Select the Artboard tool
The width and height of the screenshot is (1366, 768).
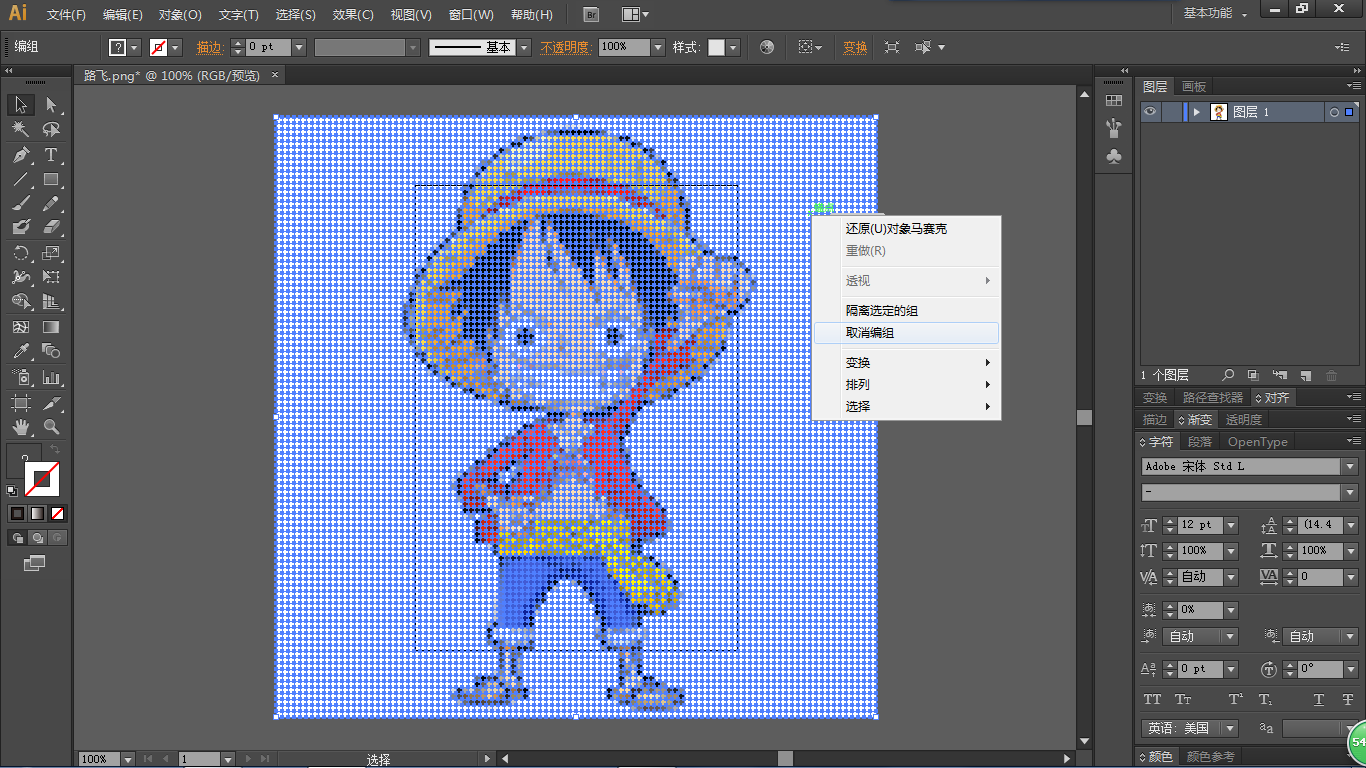pyautogui.click(x=21, y=403)
